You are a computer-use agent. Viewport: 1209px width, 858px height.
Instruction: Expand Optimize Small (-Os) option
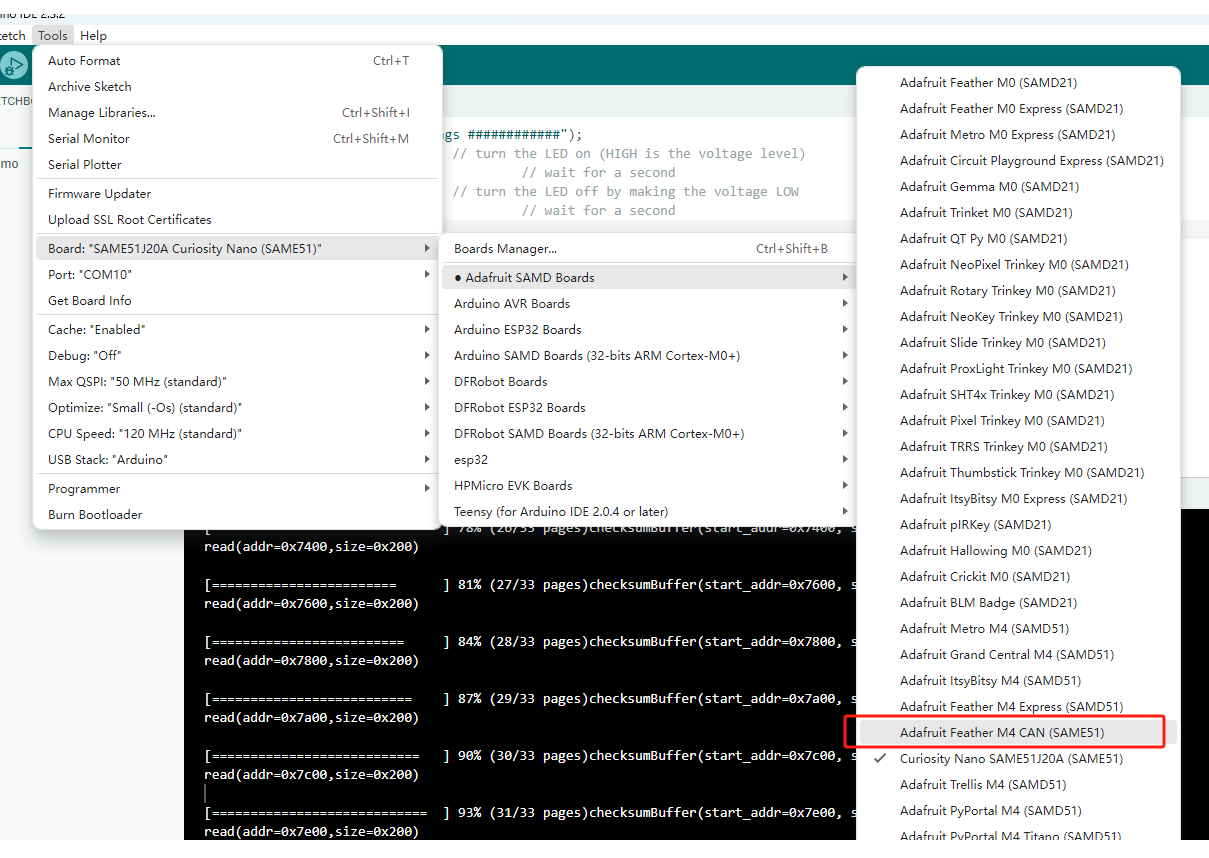pyautogui.click(x=238, y=408)
